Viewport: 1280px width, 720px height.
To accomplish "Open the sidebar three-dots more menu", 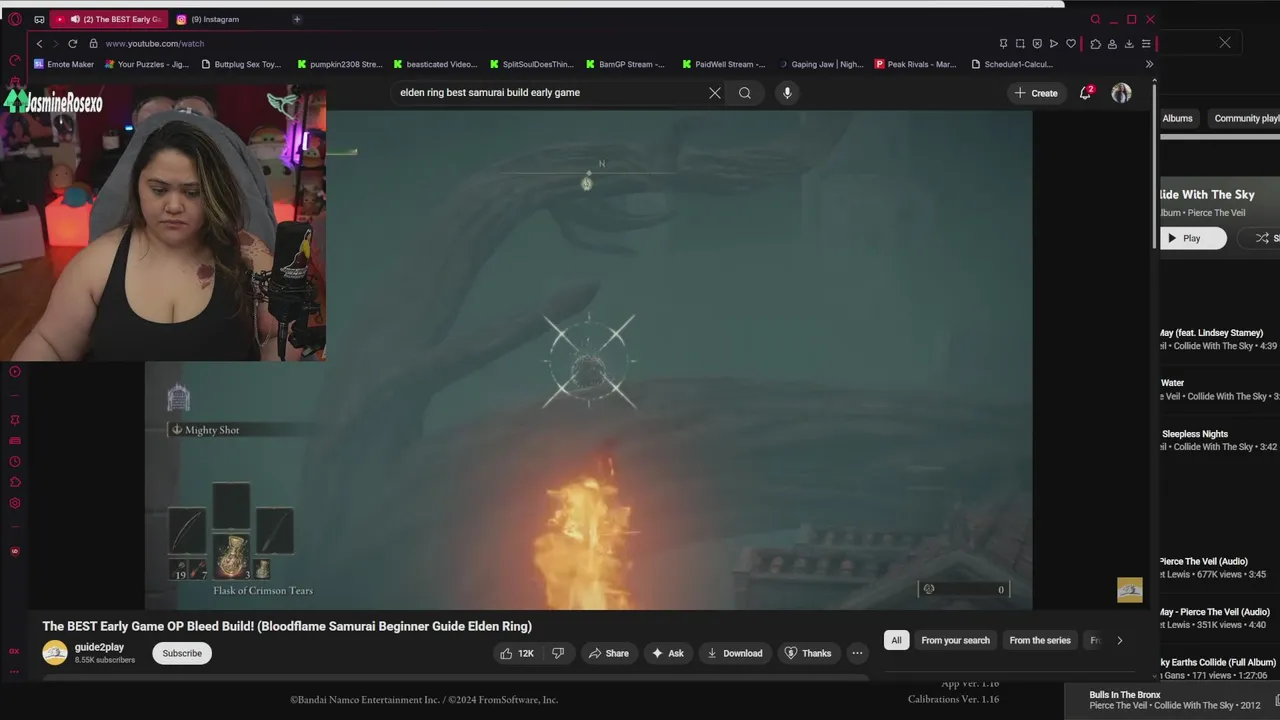I will pos(14,672).
